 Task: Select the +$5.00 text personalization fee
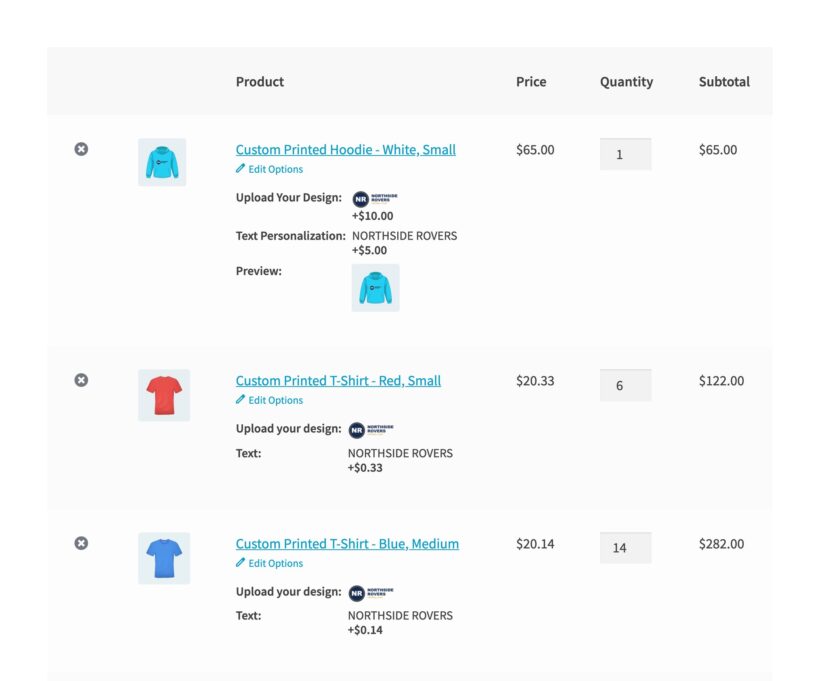(x=369, y=251)
